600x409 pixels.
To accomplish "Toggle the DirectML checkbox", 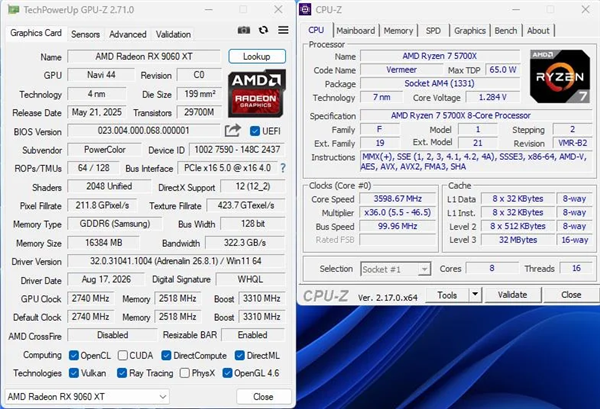I will [240, 355].
